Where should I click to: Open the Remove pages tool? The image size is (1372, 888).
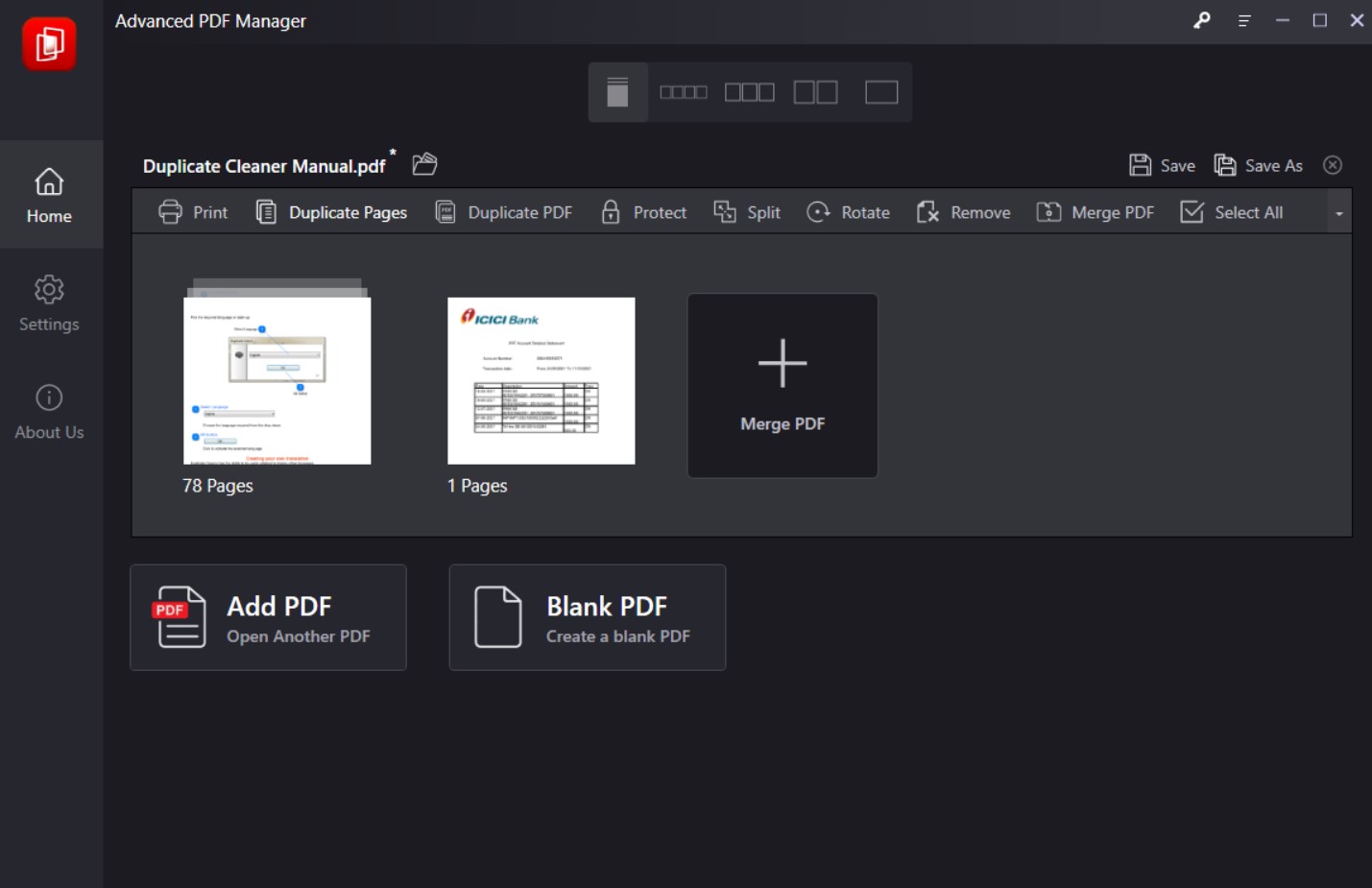click(963, 212)
